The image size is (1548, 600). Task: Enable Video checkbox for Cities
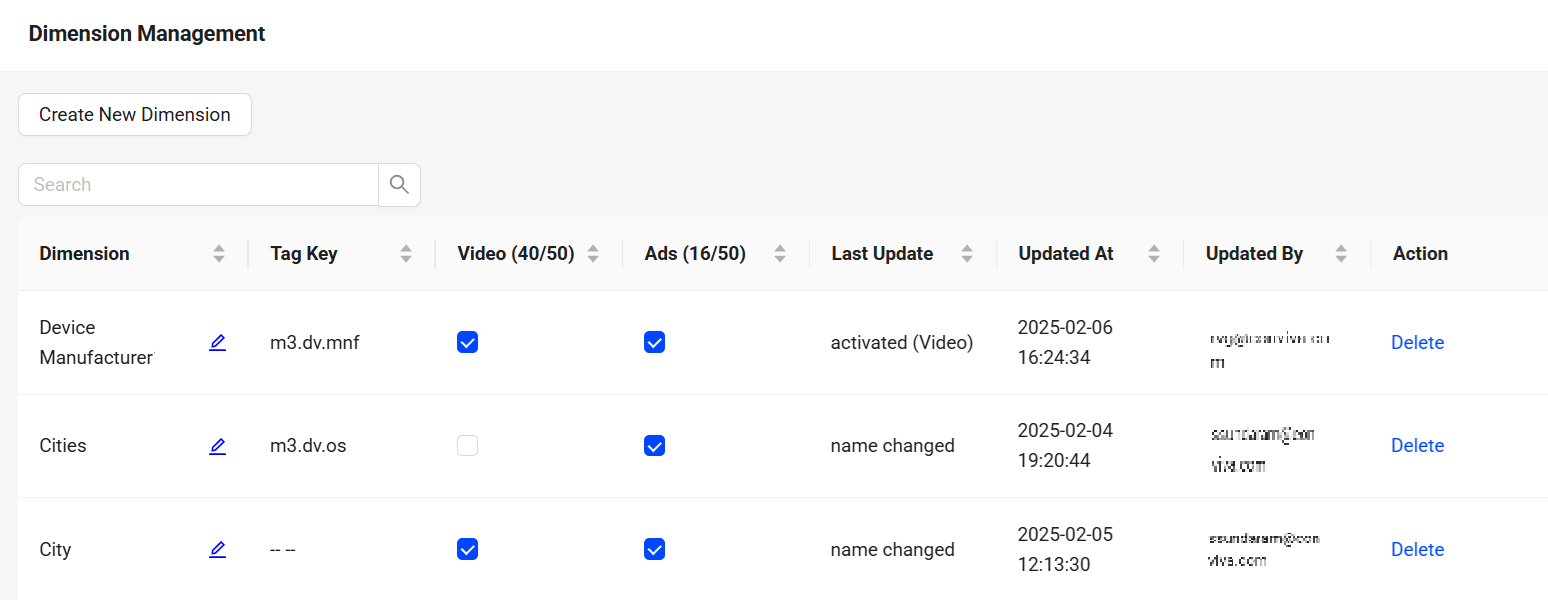pos(467,446)
